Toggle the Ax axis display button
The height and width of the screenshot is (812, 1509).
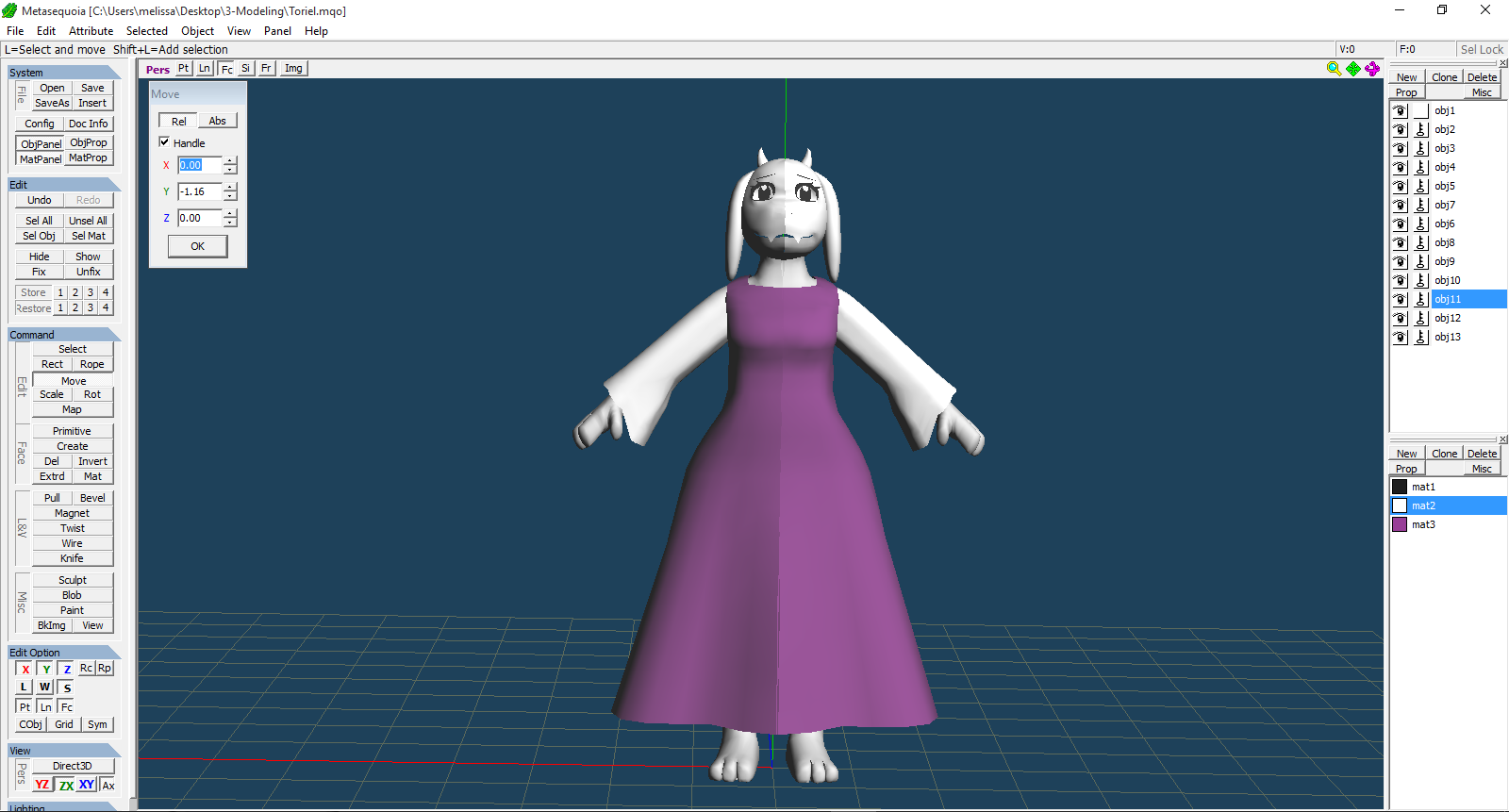[x=108, y=785]
